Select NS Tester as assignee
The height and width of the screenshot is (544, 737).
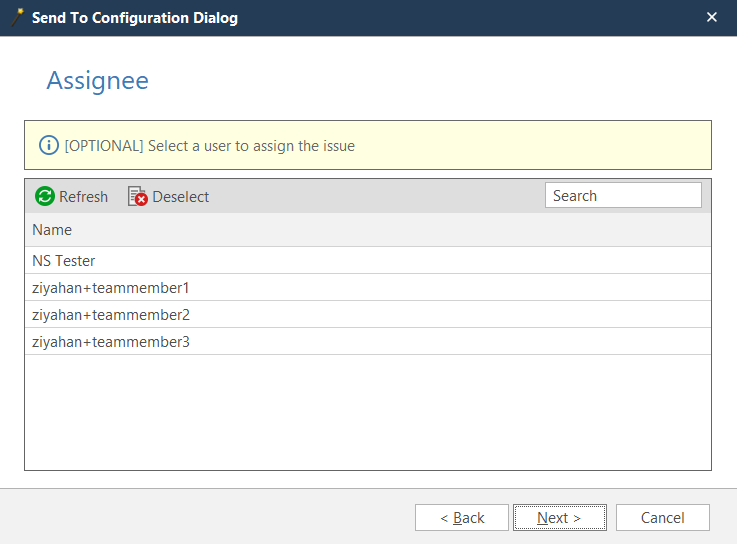(64, 261)
